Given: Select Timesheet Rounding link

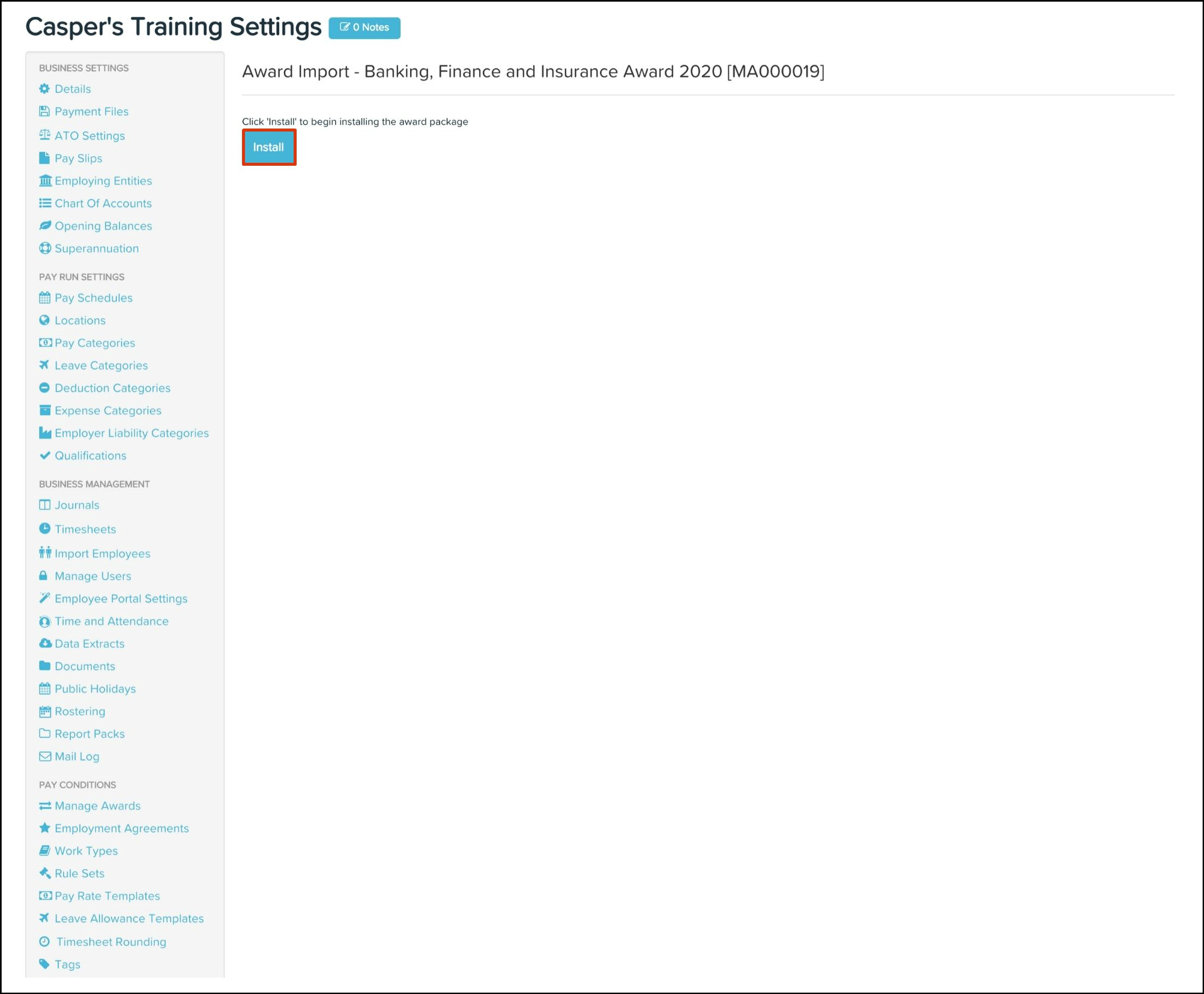Looking at the screenshot, I should point(111,942).
